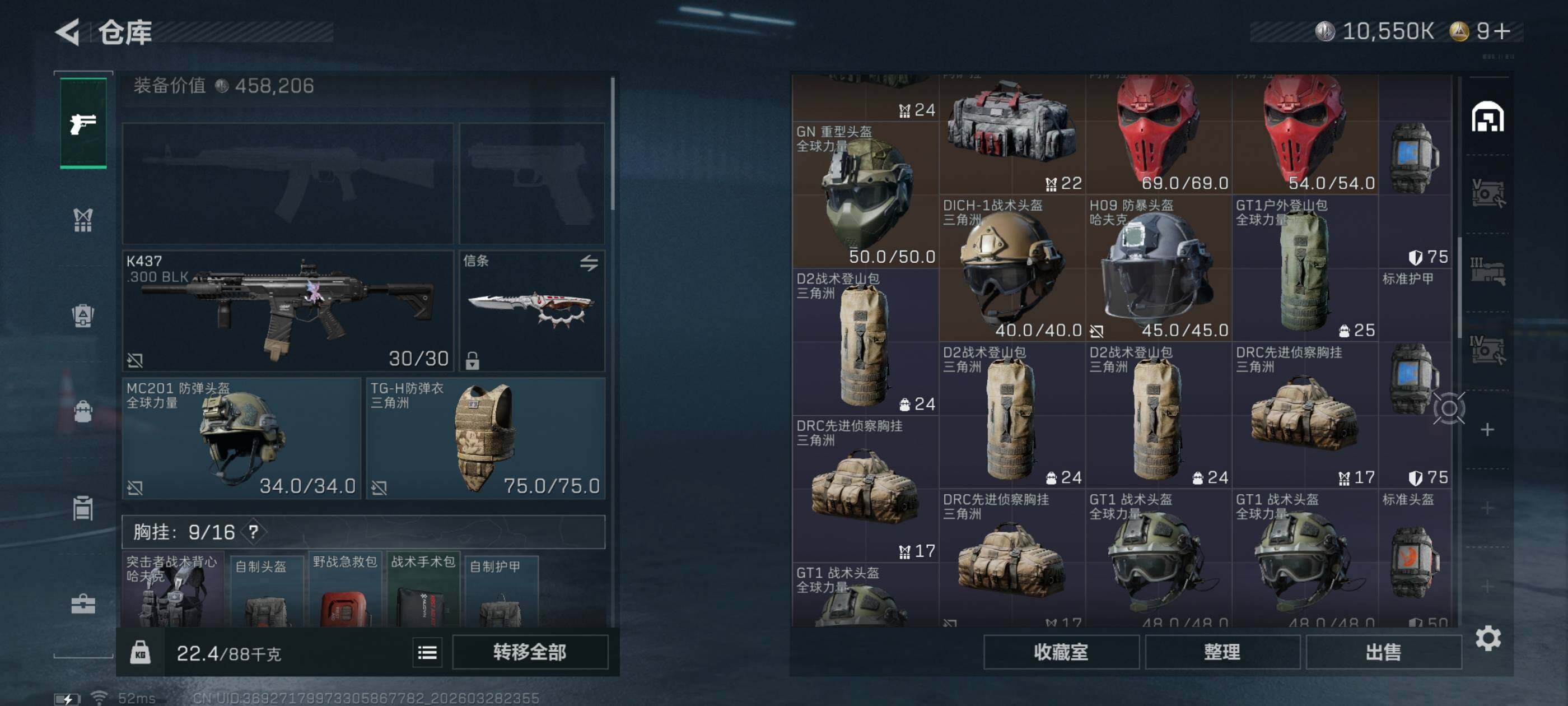Select the main stash house icon
1568x706 pixels.
[x=1488, y=117]
